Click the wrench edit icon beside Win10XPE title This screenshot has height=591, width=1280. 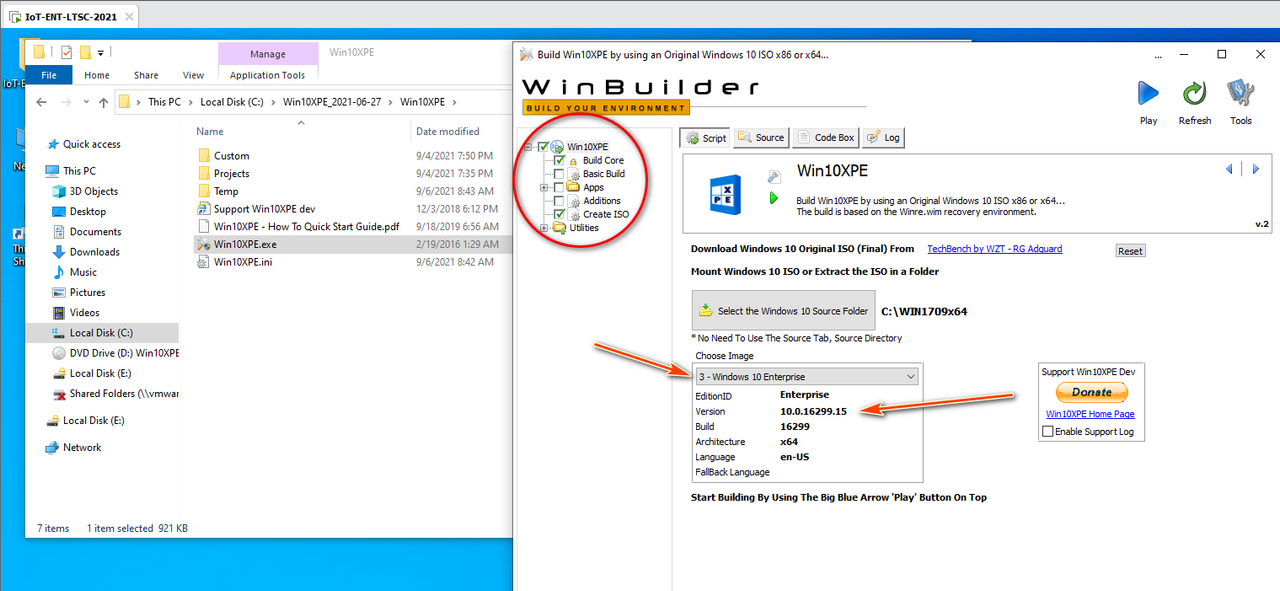(774, 176)
